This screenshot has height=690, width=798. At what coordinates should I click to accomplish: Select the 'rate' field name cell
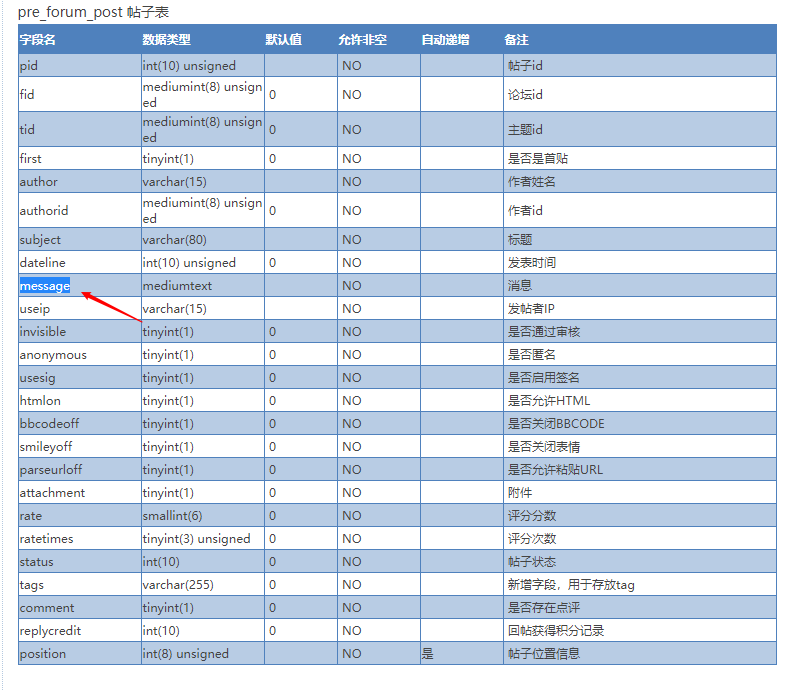(80, 515)
